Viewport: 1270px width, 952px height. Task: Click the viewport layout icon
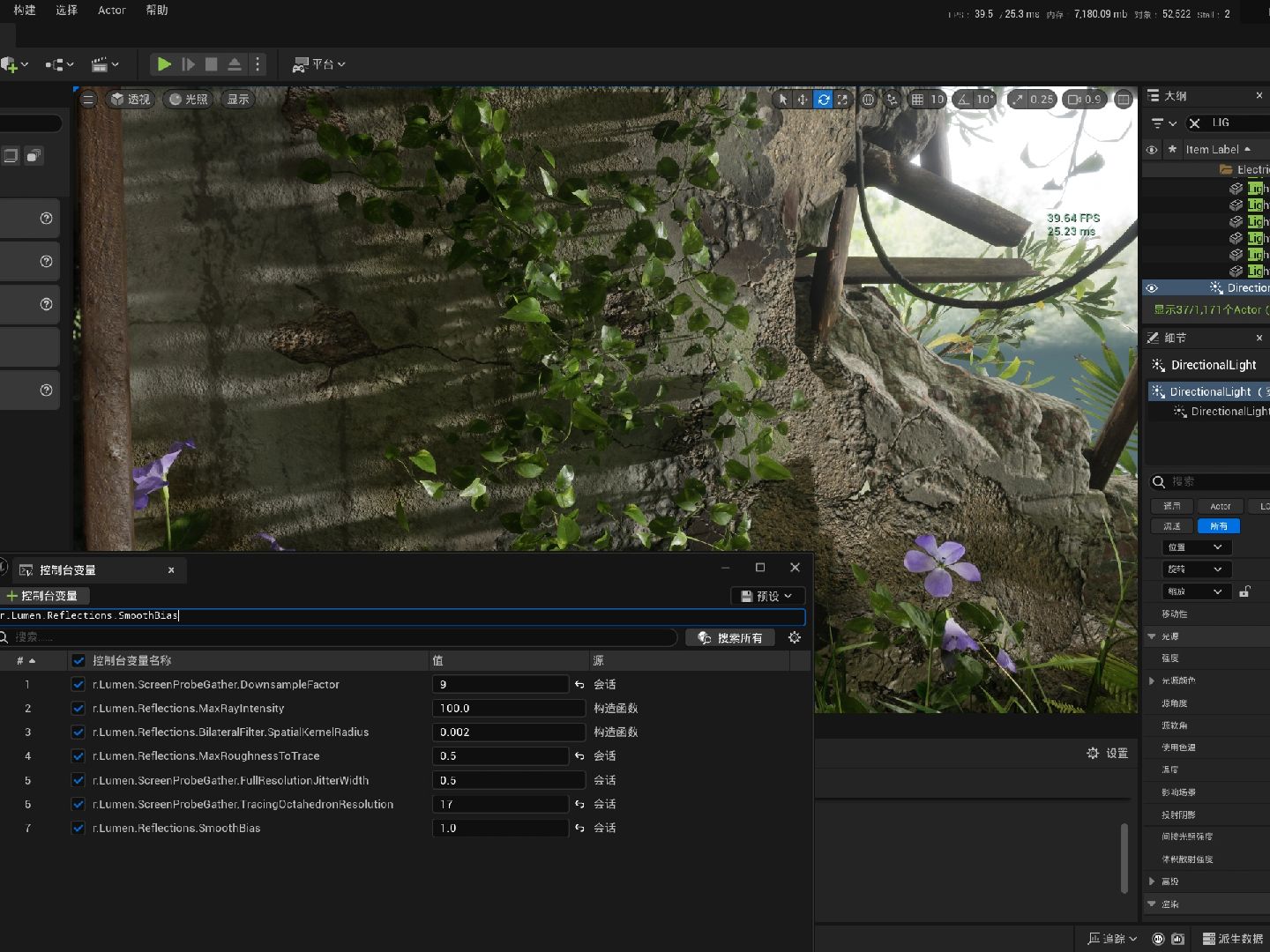click(1123, 100)
